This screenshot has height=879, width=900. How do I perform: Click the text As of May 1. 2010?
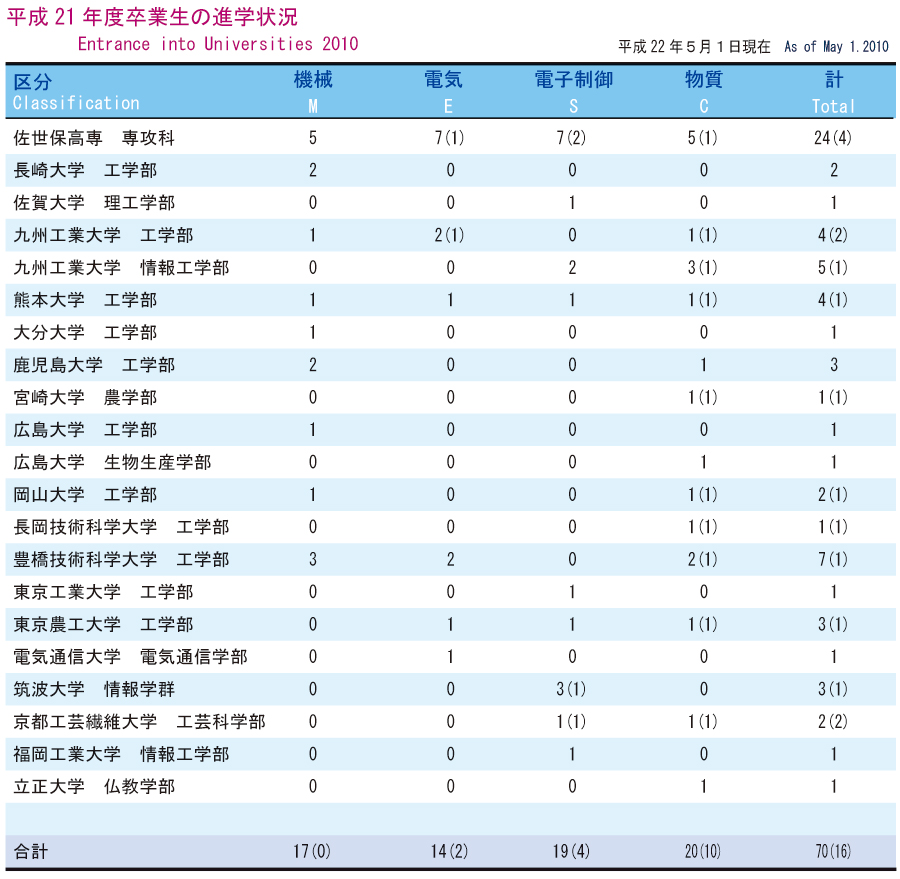[836, 47]
